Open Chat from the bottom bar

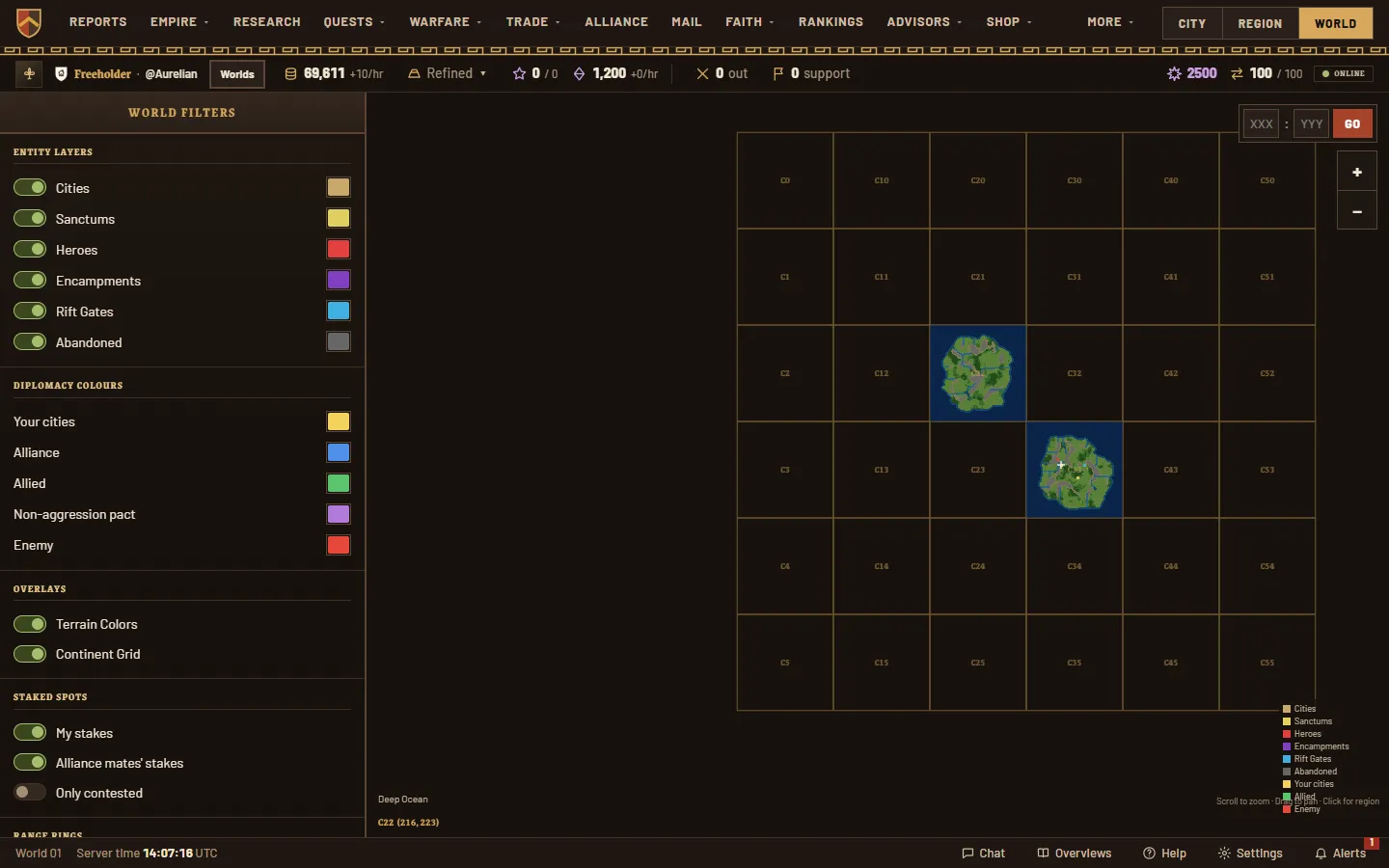pyautogui.click(x=983, y=853)
